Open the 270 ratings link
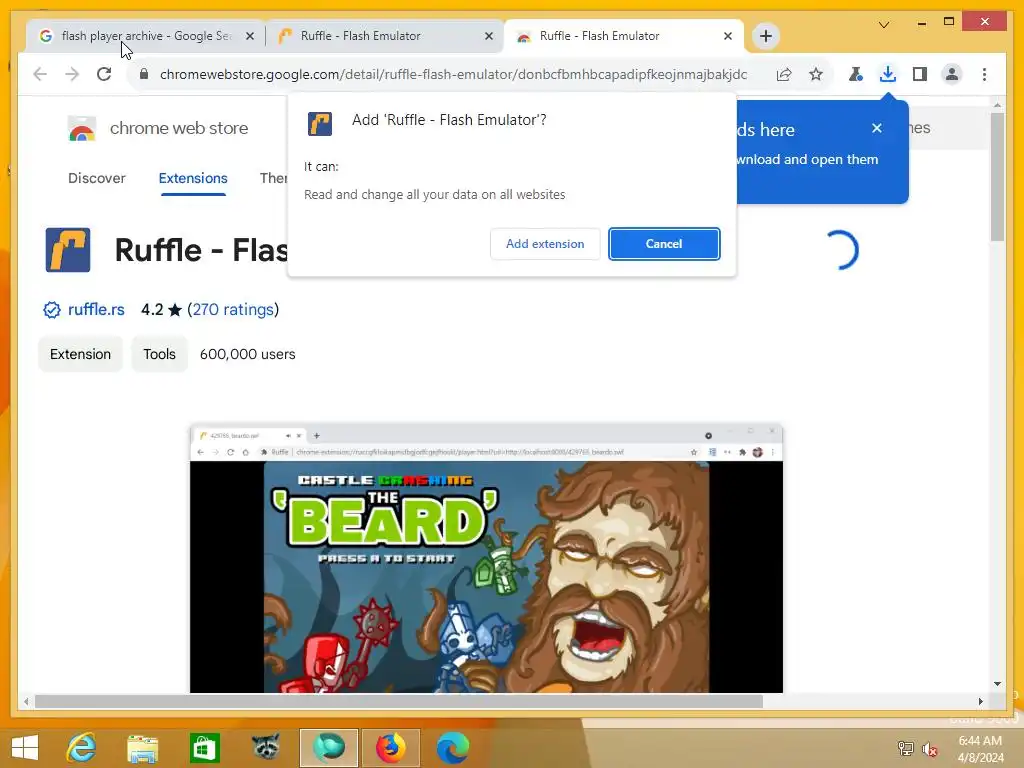Screen dimensions: 1024x768 [x=233, y=310]
